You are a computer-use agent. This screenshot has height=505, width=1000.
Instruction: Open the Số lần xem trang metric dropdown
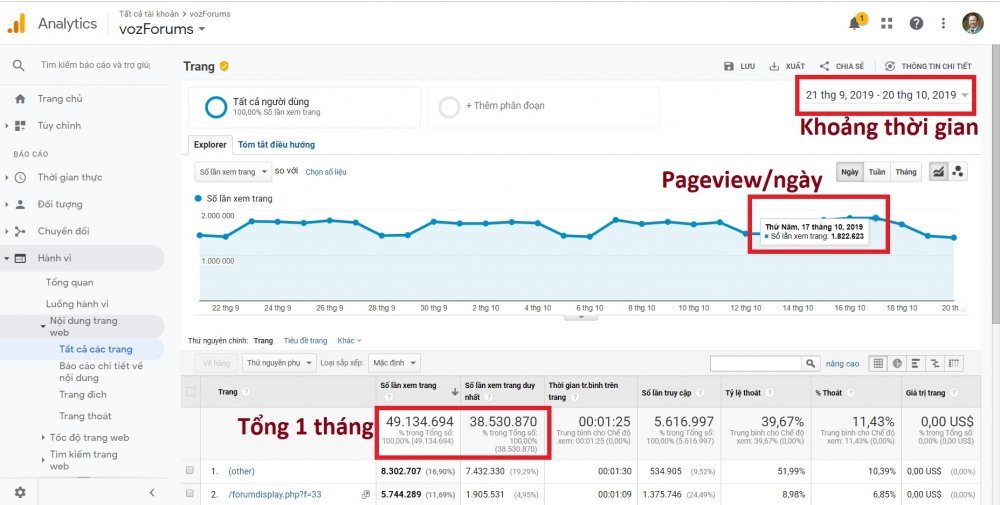[x=233, y=172]
